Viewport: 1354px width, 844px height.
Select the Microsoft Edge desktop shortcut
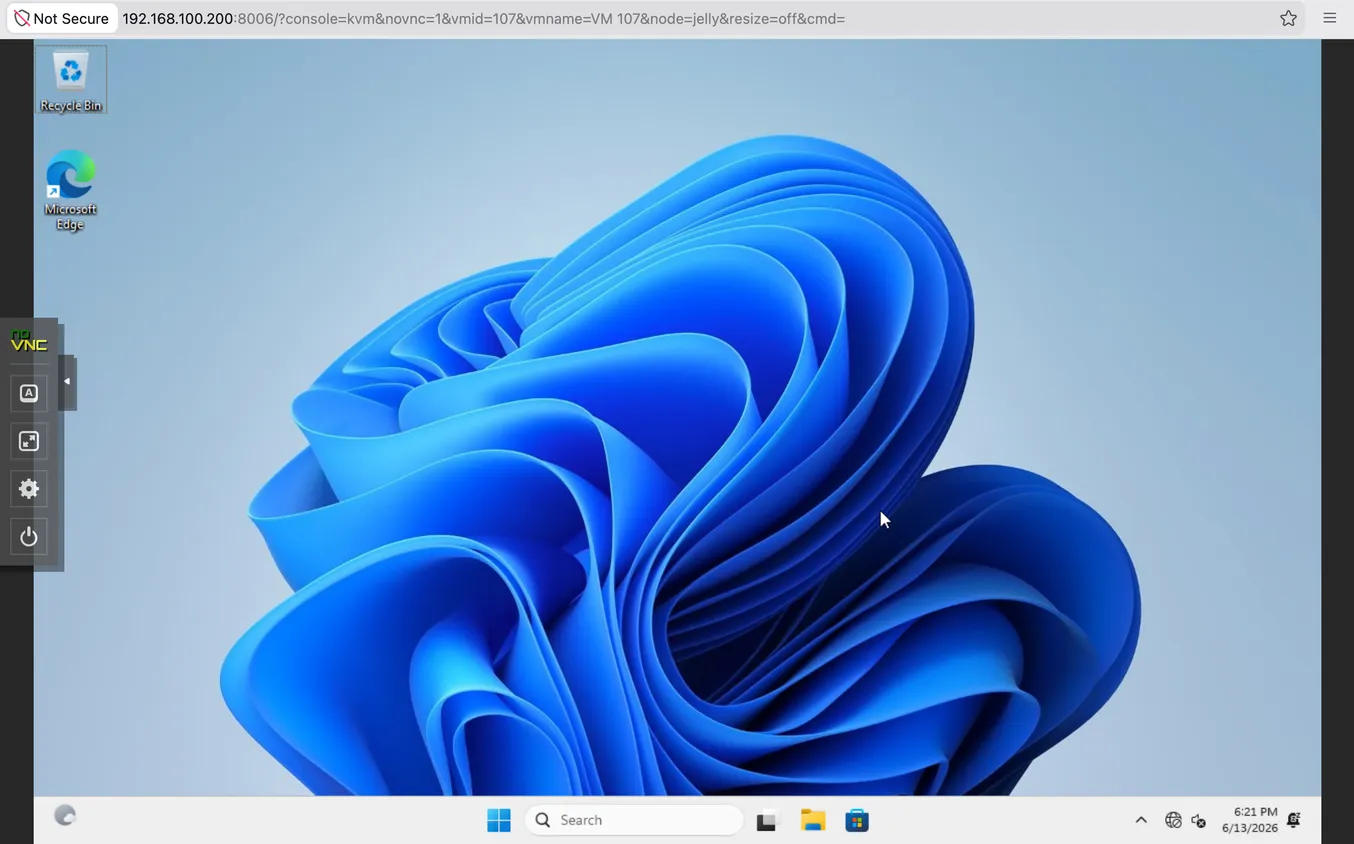tap(70, 190)
